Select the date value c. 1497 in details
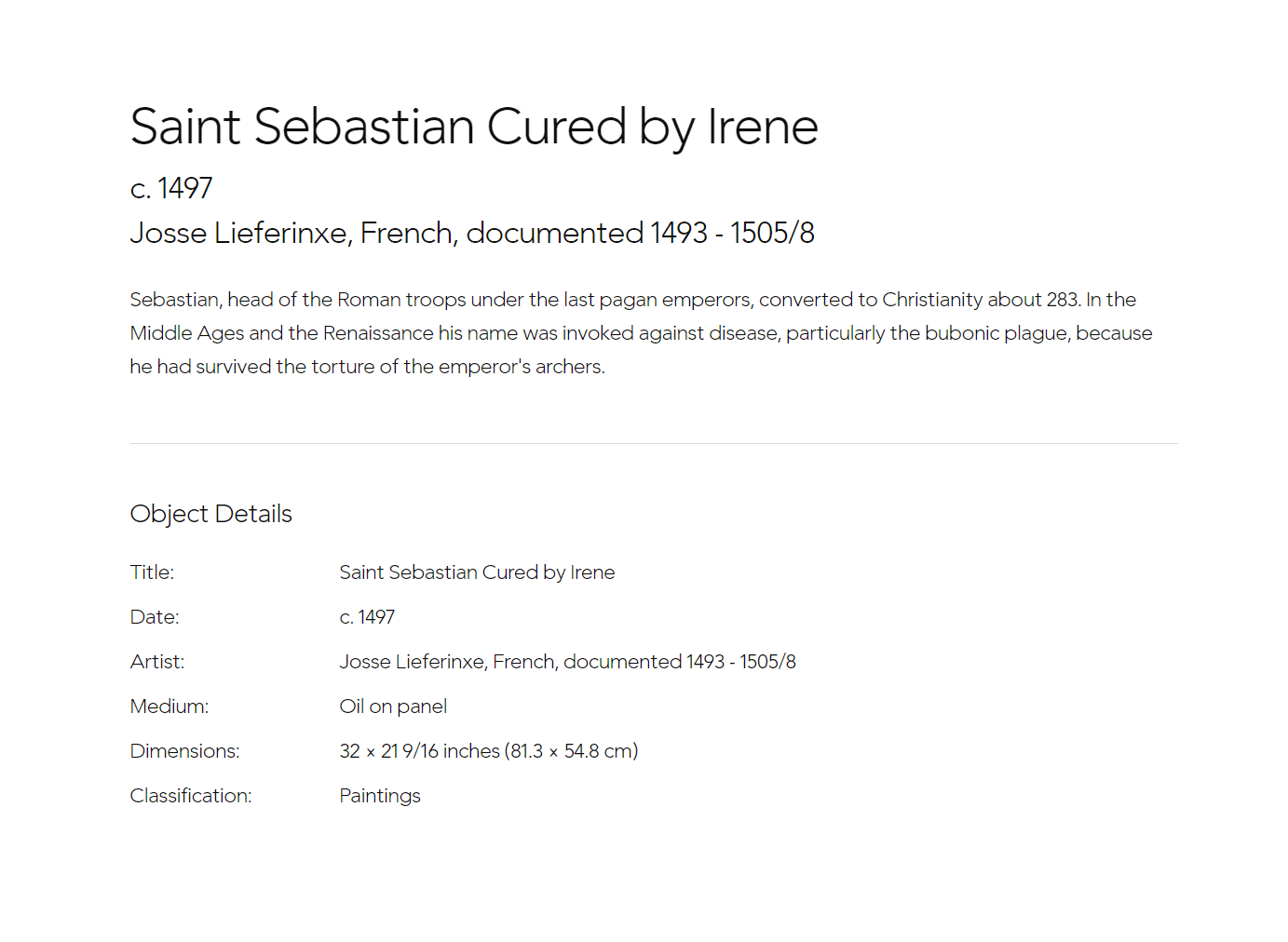 (x=367, y=617)
